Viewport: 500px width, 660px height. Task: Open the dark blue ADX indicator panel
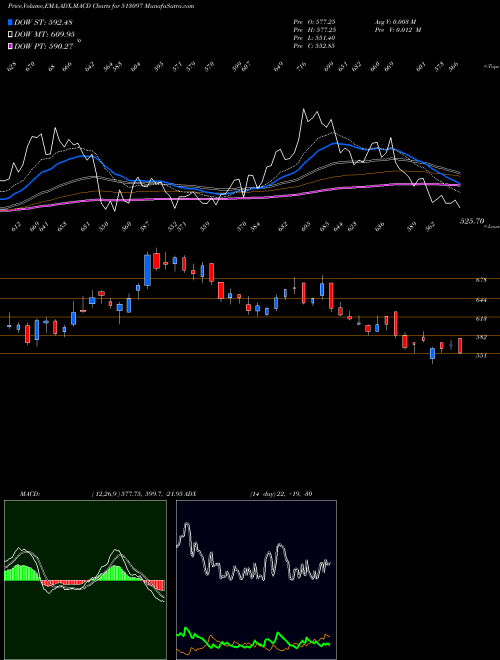click(x=256, y=580)
